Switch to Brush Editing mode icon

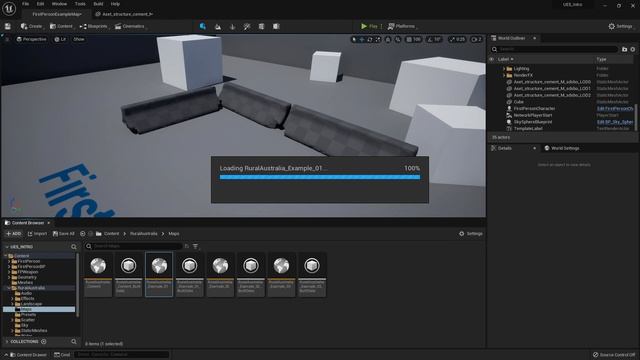[x=276, y=27]
